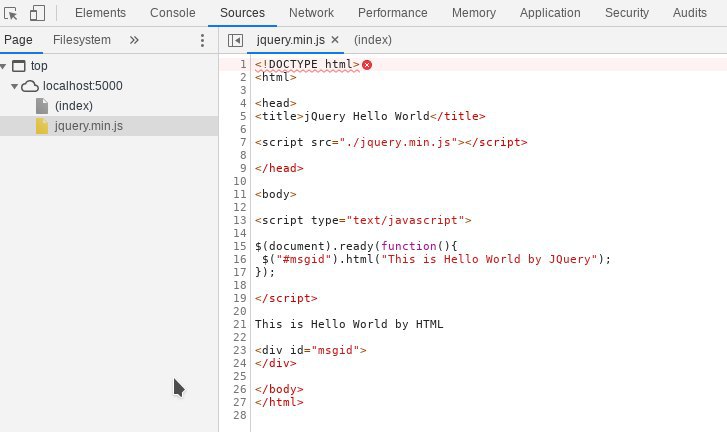The height and width of the screenshot is (432, 727).
Task: Activate the inspect element picker icon
Action: click(x=10, y=13)
